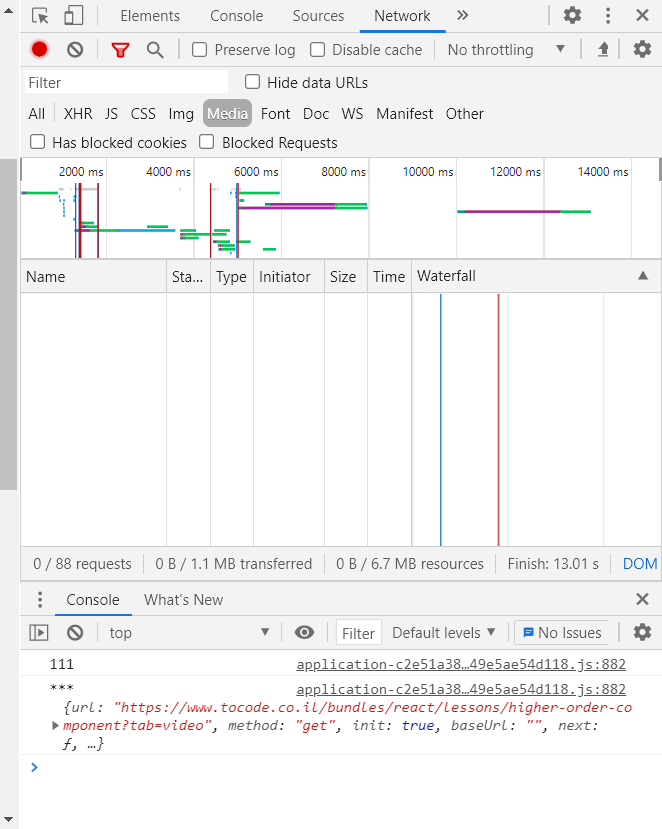This screenshot has width=662, height=829.
Task: Filter requests by Manifest
Action: (x=405, y=114)
